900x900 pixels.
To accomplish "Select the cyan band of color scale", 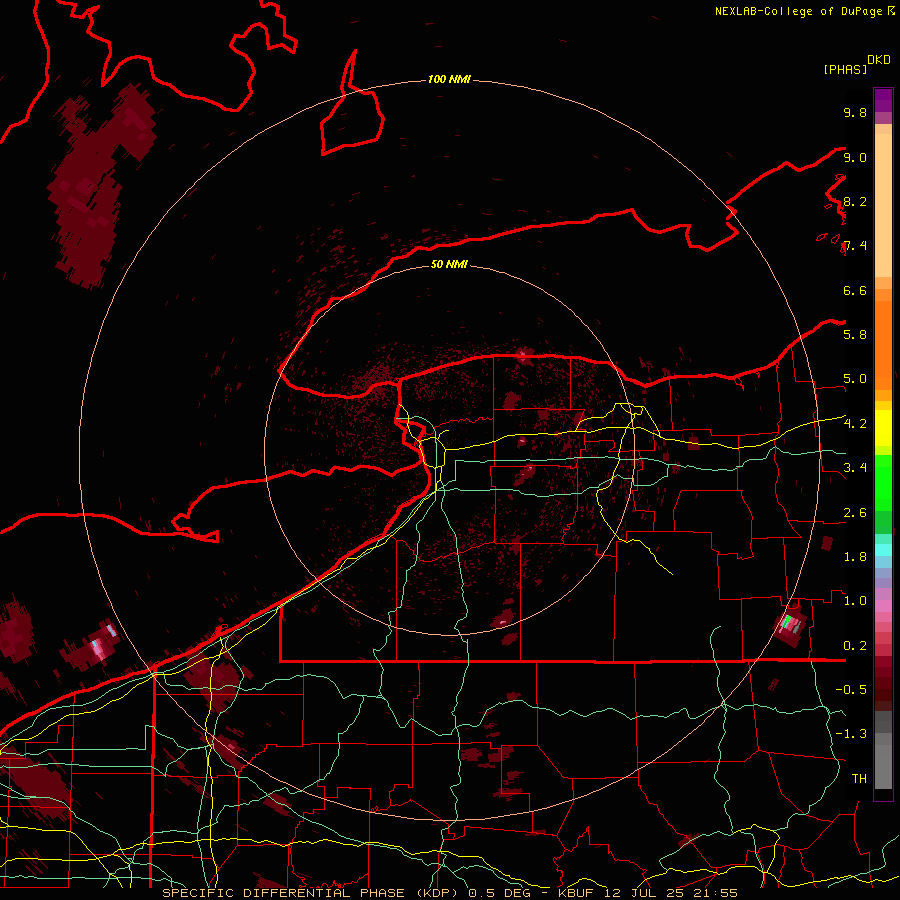I will (883, 550).
